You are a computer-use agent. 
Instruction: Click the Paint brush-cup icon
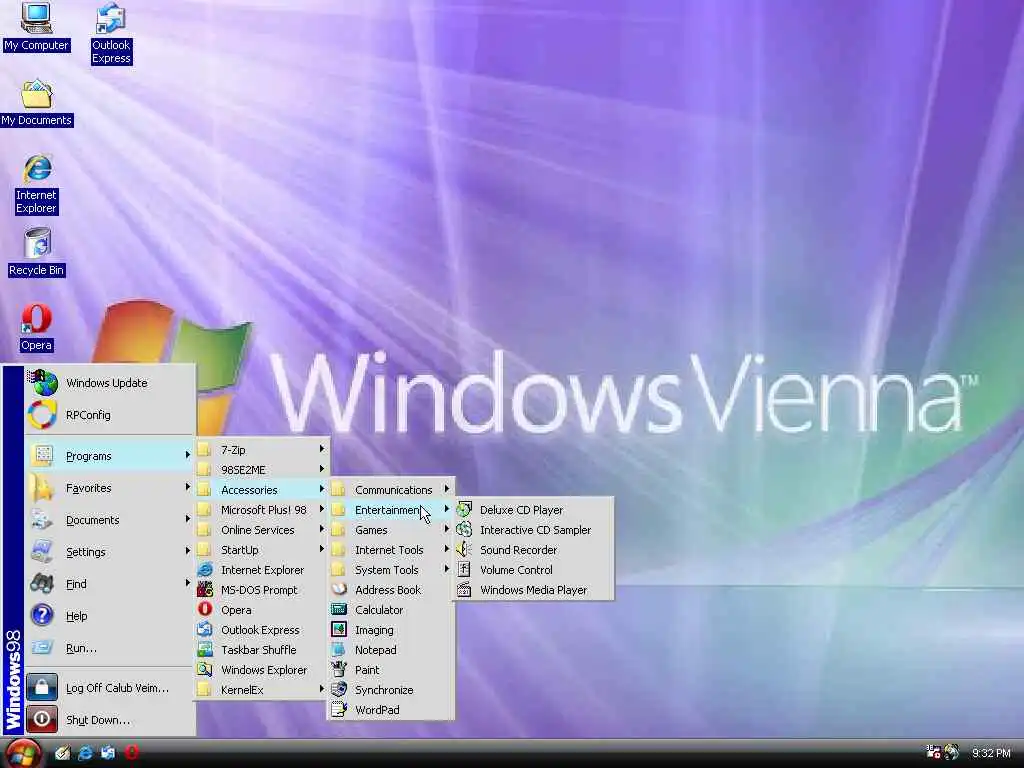click(x=339, y=669)
